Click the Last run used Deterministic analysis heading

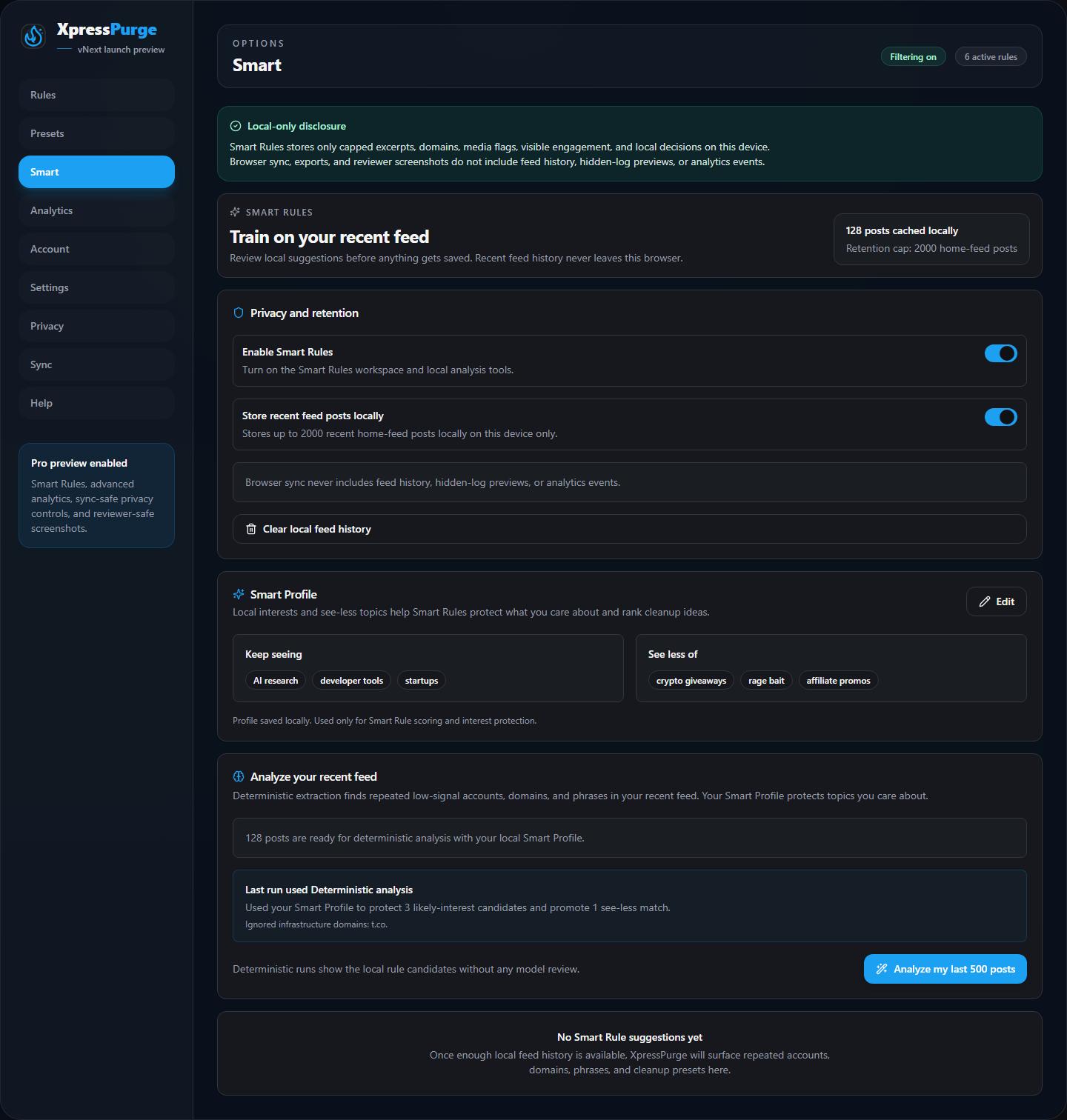coord(329,890)
